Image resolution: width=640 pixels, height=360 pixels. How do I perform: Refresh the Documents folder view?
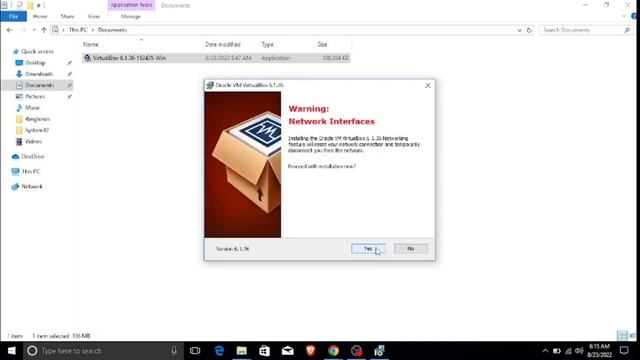(x=529, y=30)
